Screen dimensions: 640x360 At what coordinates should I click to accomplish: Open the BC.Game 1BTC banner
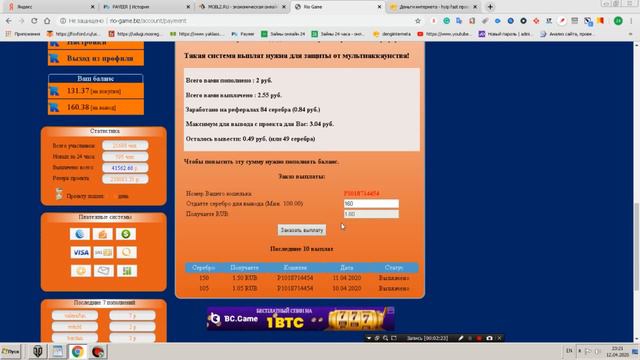click(300, 319)
